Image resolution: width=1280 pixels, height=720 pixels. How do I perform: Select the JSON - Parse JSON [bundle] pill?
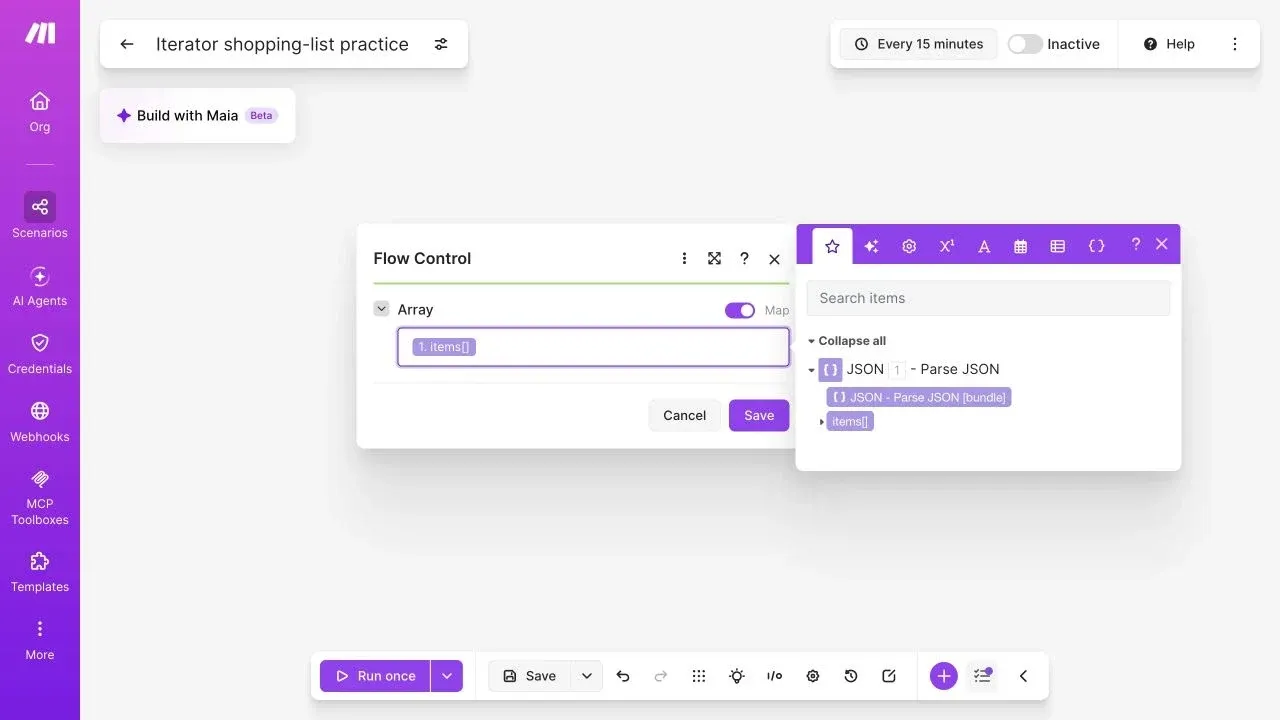point(919,397)
